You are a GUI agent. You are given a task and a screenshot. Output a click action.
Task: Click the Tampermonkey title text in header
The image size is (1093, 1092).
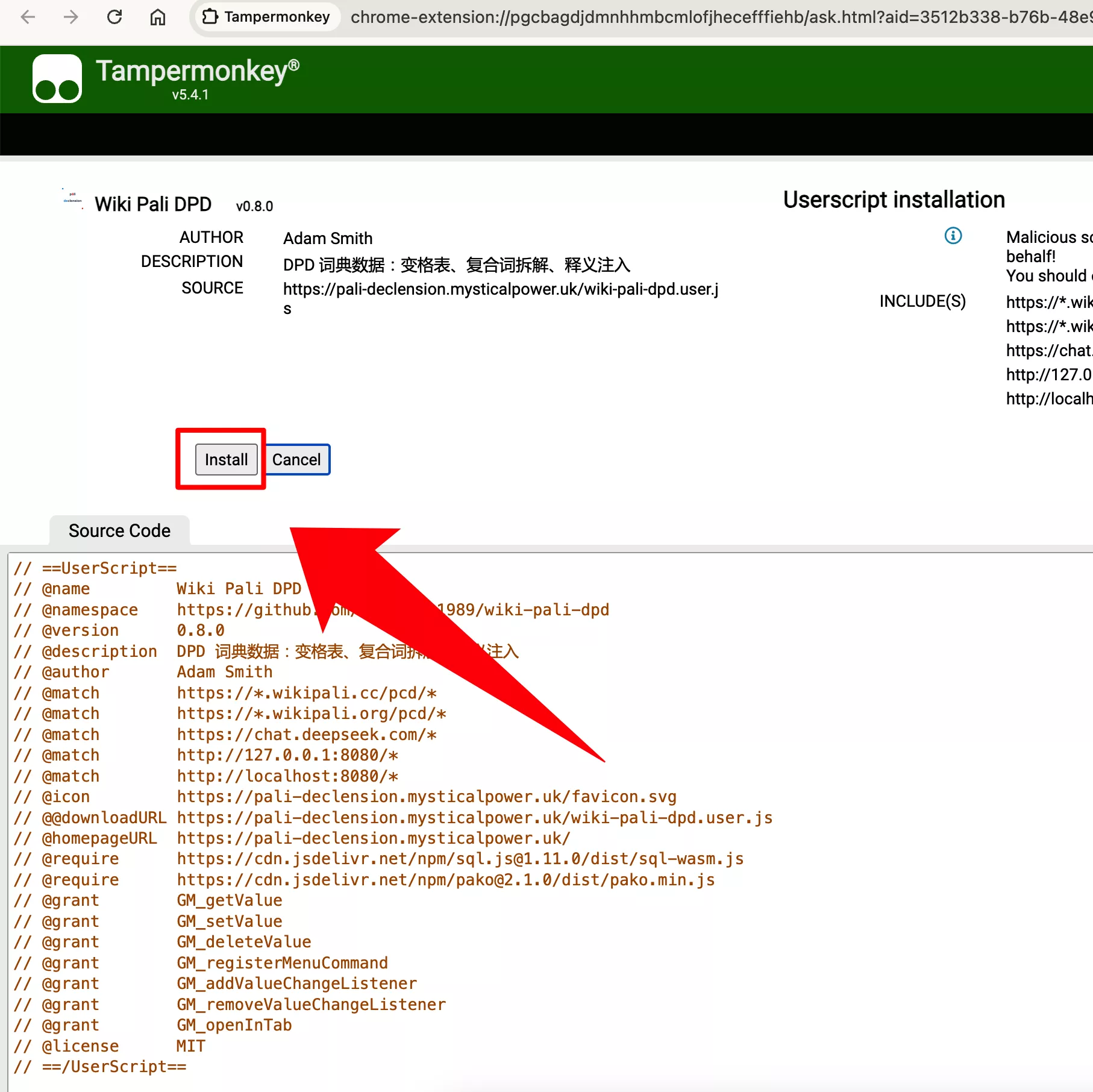point(198,71)
